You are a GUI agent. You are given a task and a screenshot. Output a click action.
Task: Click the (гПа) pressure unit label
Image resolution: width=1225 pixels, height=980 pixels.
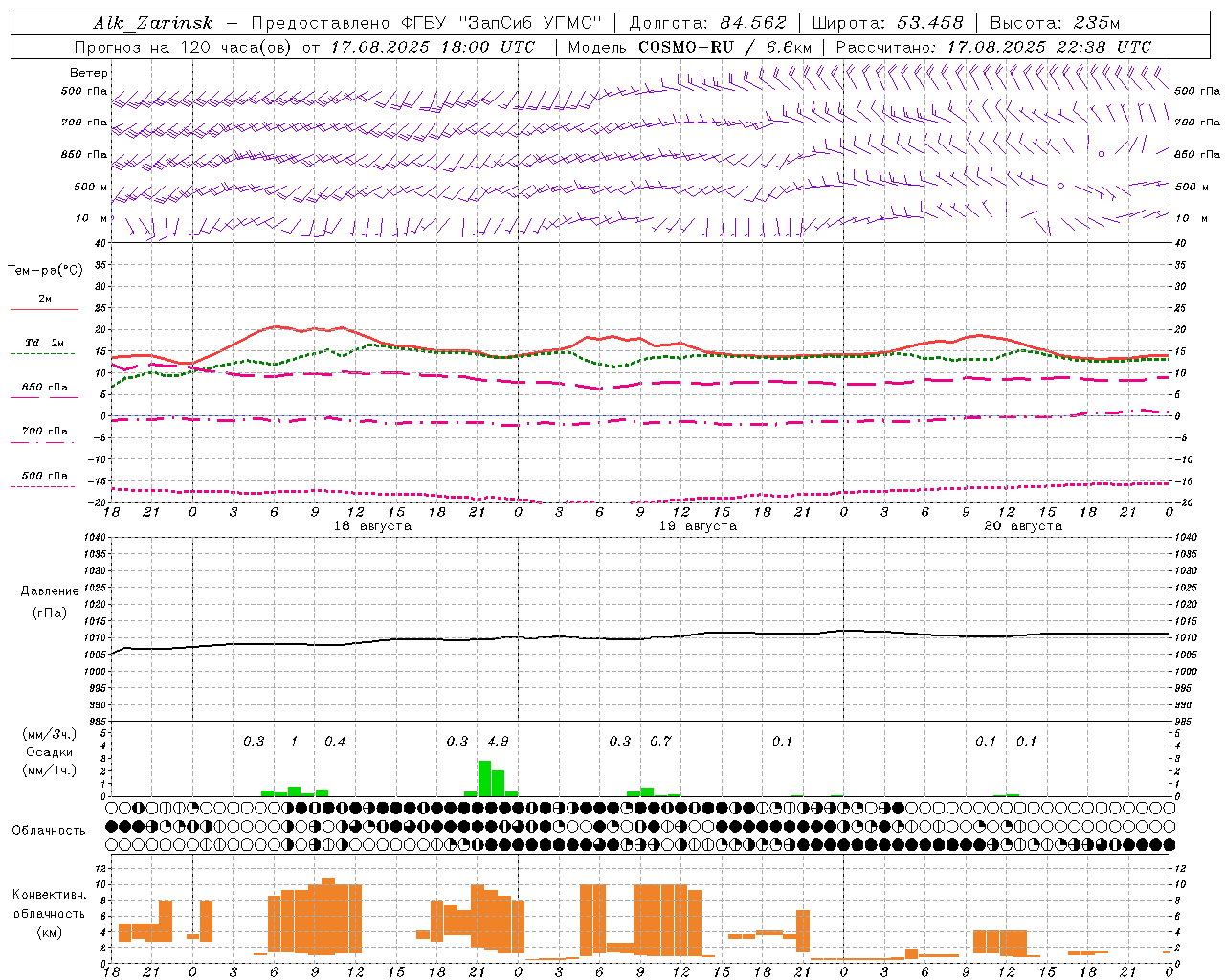[x=50, y=612]
